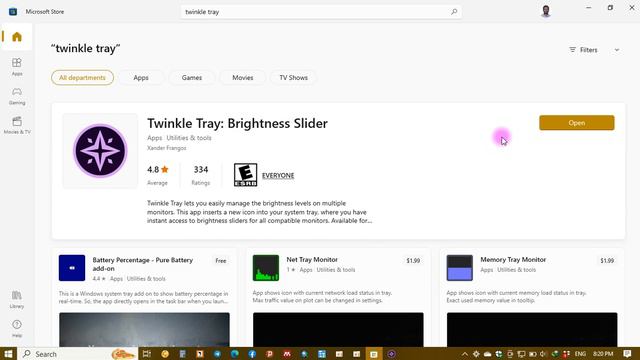Click the Free price on Battery Percentage
The width and height of the screenshot is (640, 360).
[x=221, y=261]
